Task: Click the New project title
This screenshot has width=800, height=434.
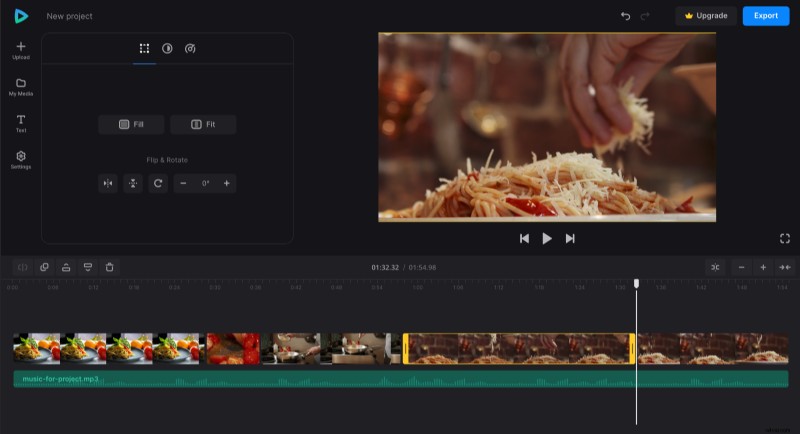Action: [69, 16]
